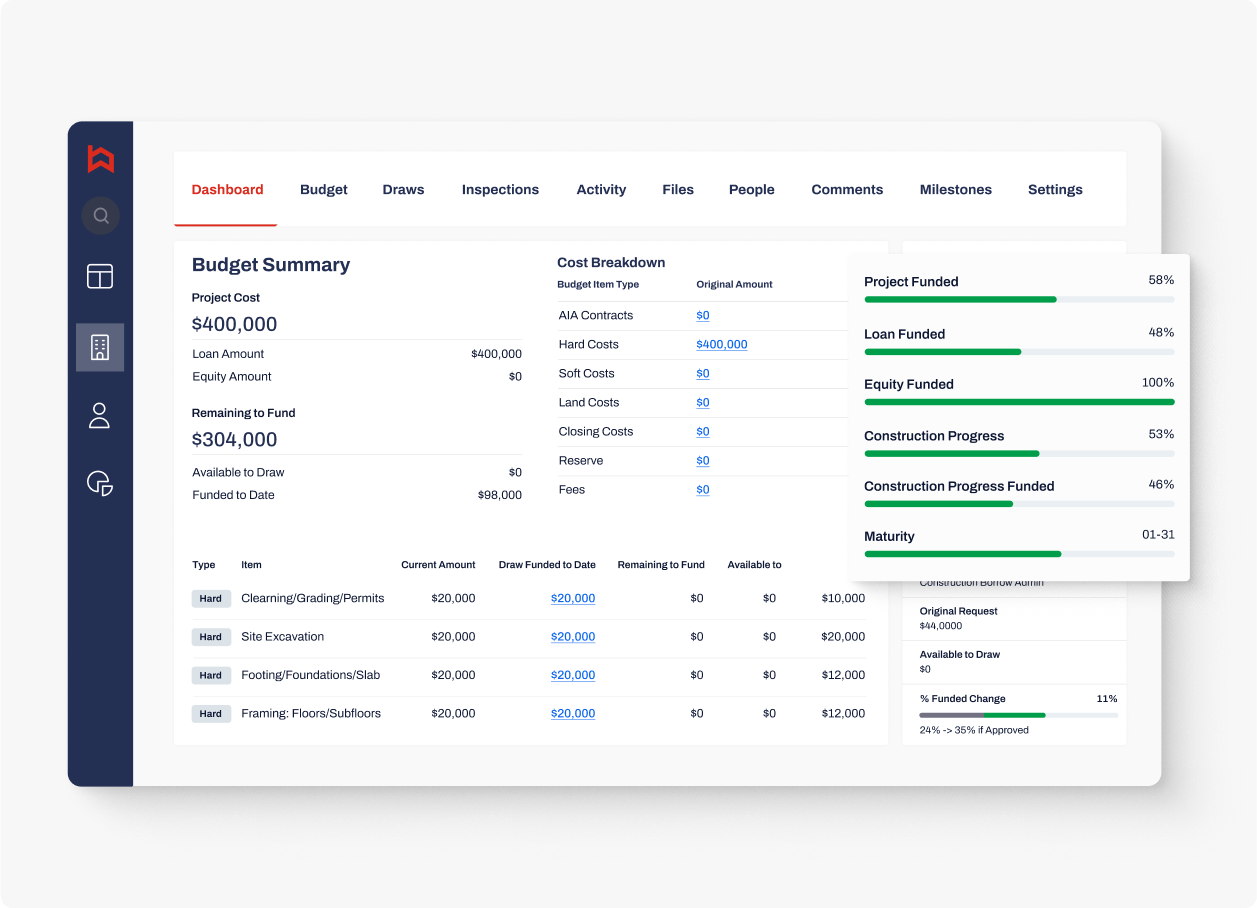
Task: Click the % Funded Change progress bar
Action: (x=1018, y=715)
